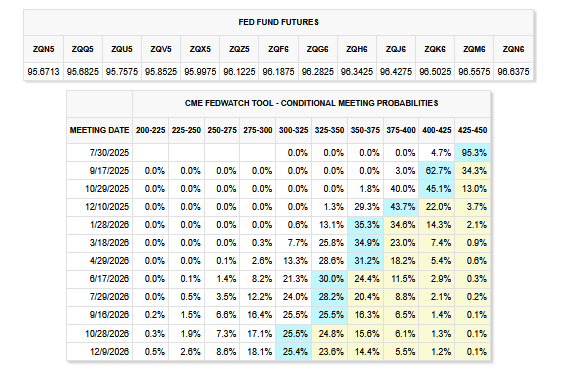The height and width of the screenshot is (385, 561).
Task: Click the FED FUND FUTURES table title
Action: (278, 22)
